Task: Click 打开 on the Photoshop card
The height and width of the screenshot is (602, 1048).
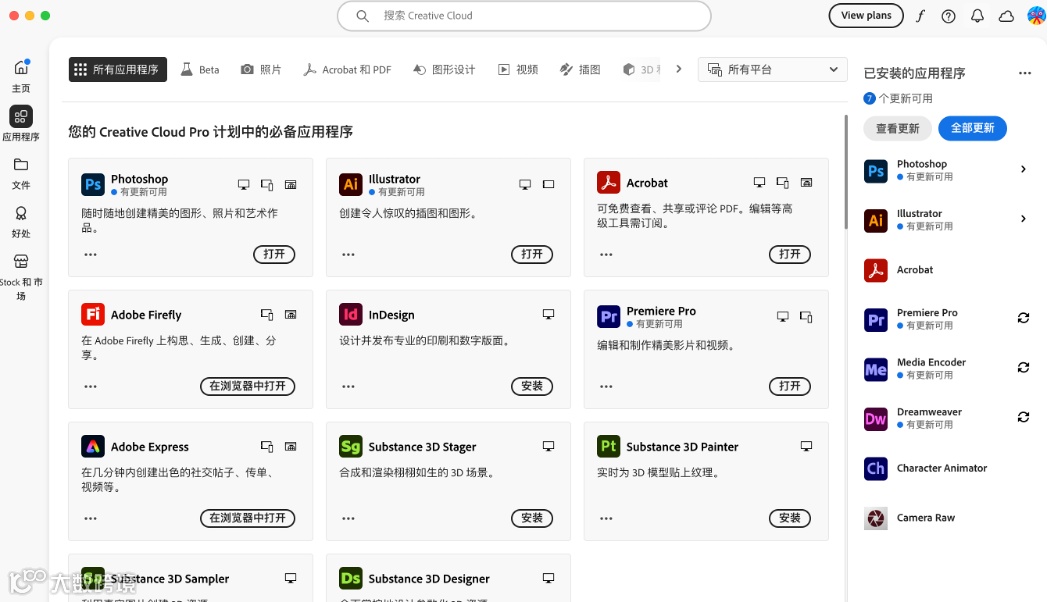Action: [x=274, y=255]
